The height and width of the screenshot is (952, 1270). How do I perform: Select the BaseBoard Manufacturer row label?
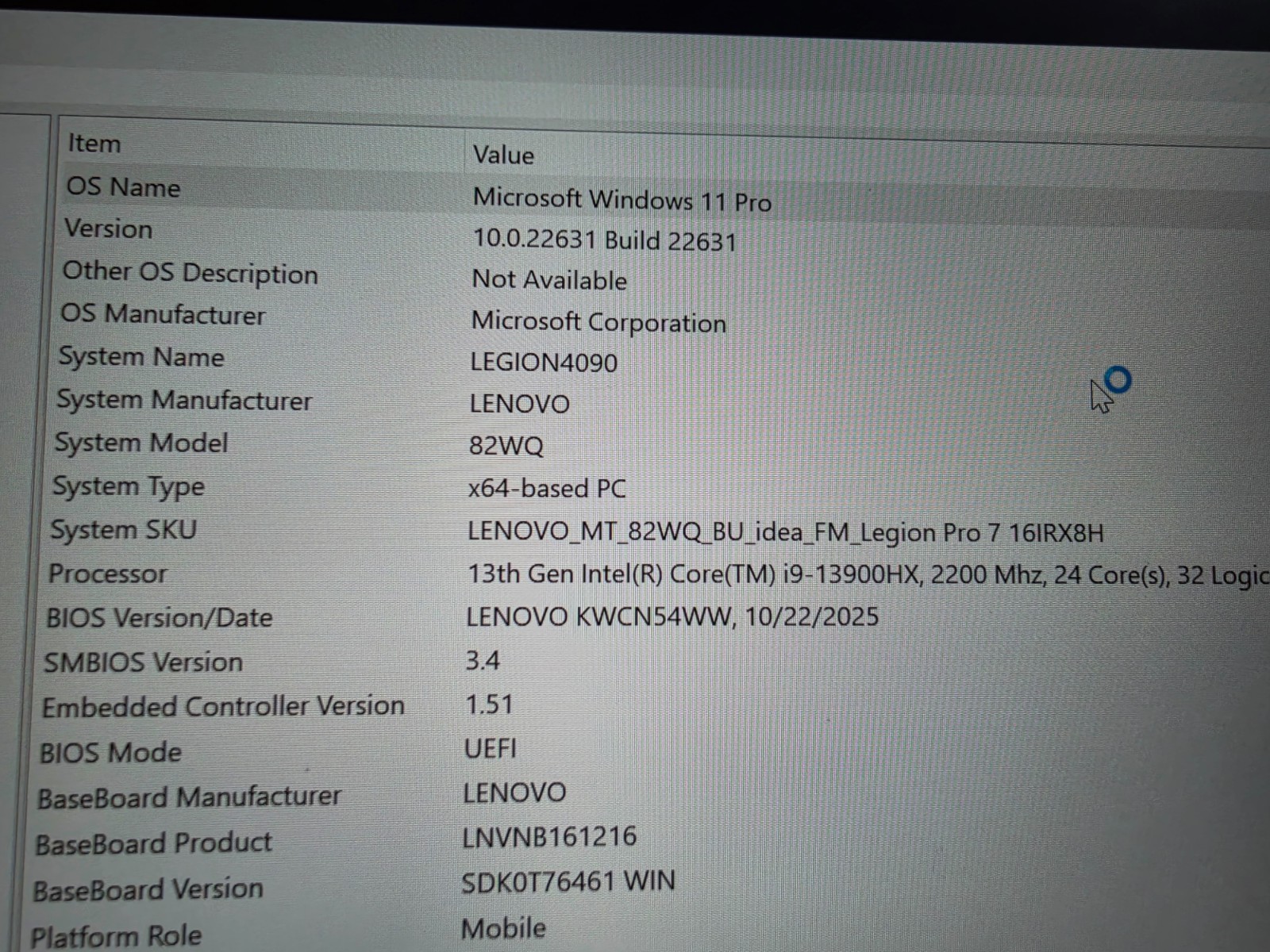click(189, 797)
